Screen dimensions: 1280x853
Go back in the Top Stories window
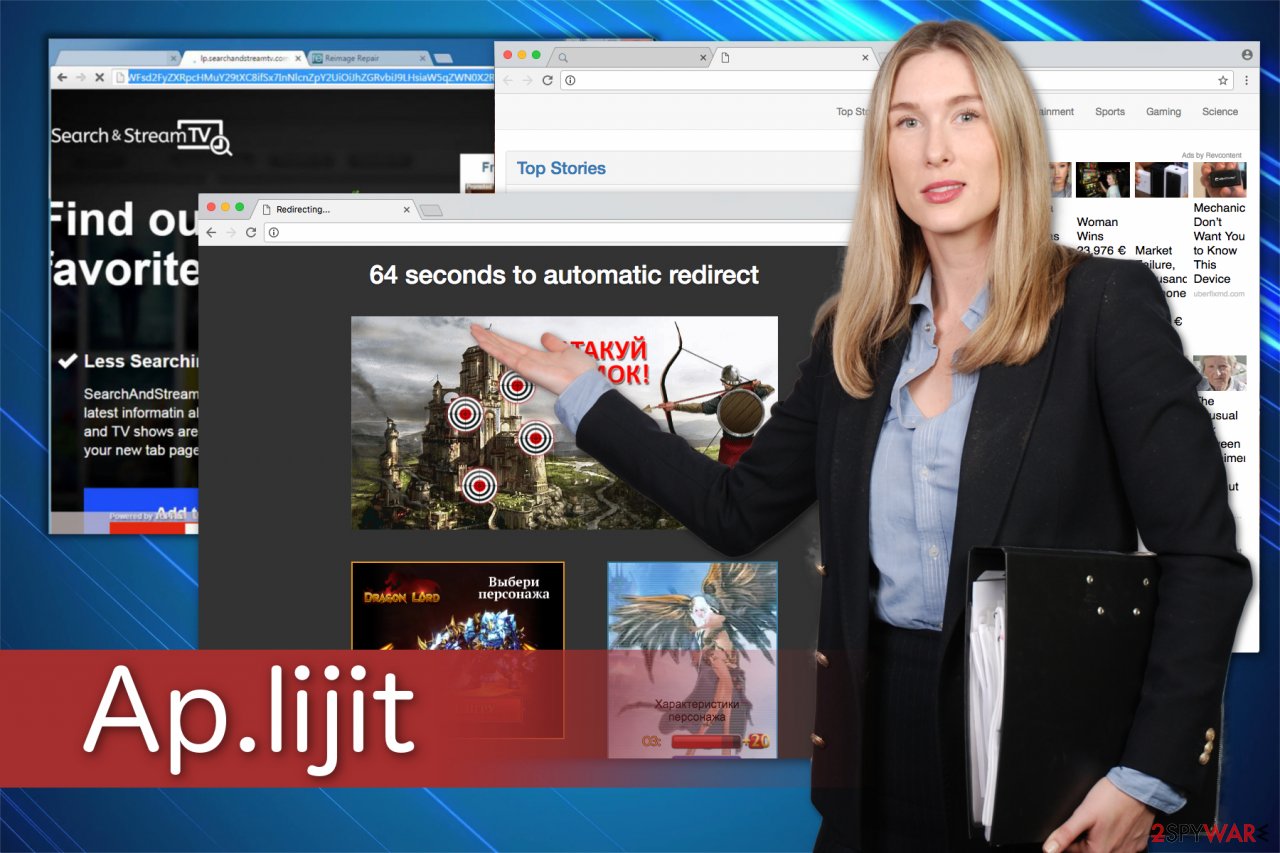[508, 80]
